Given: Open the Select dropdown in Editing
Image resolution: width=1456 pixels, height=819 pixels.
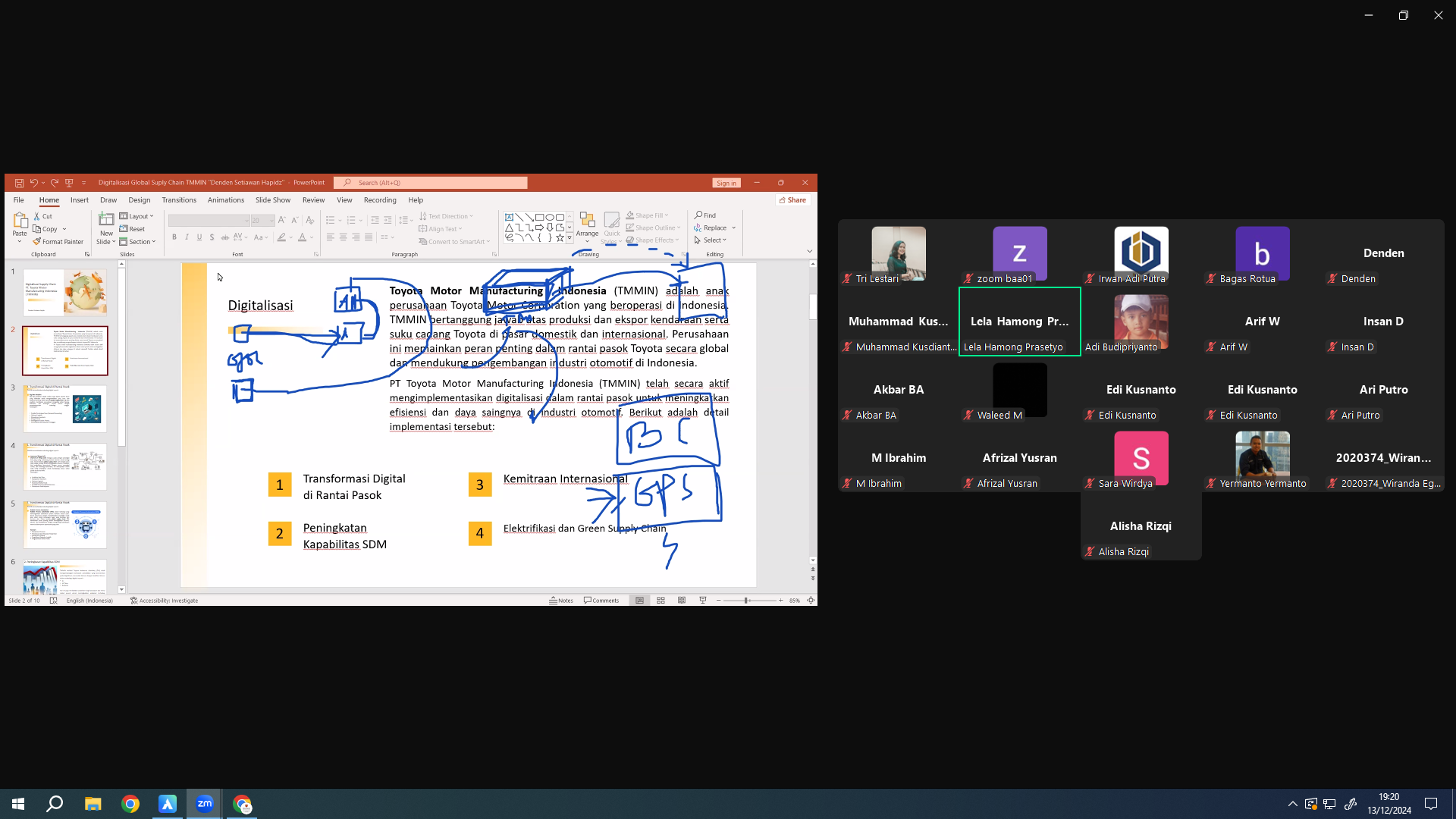Looking at the screenshot, I should [x=711, y=240].
